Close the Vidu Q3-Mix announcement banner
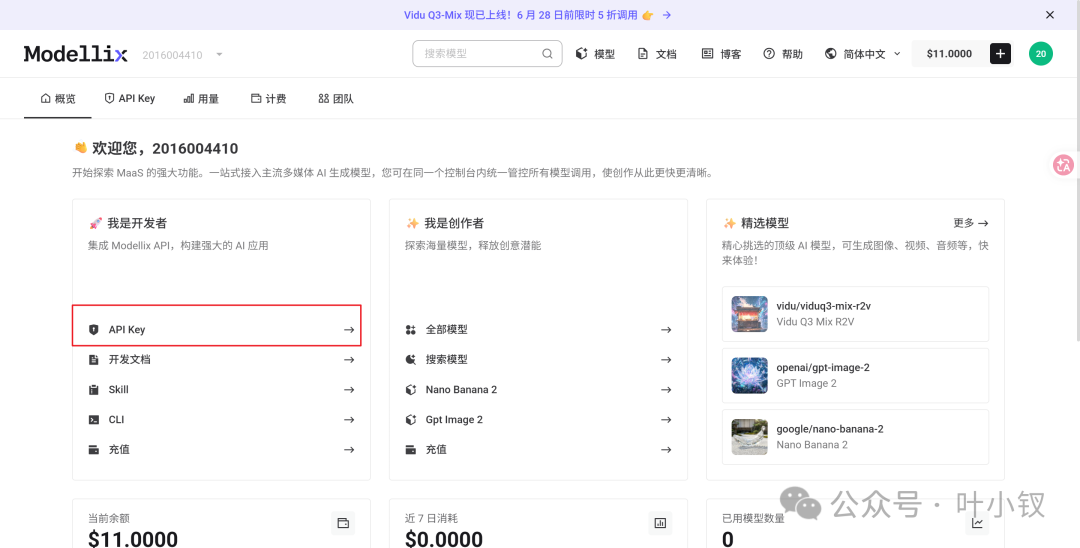 click(x=1050, y=14)
